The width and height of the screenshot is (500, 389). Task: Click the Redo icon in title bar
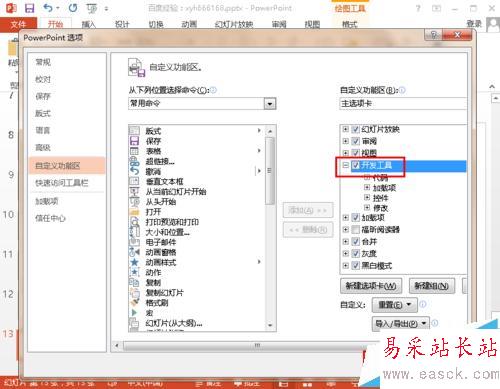point(73,8)
